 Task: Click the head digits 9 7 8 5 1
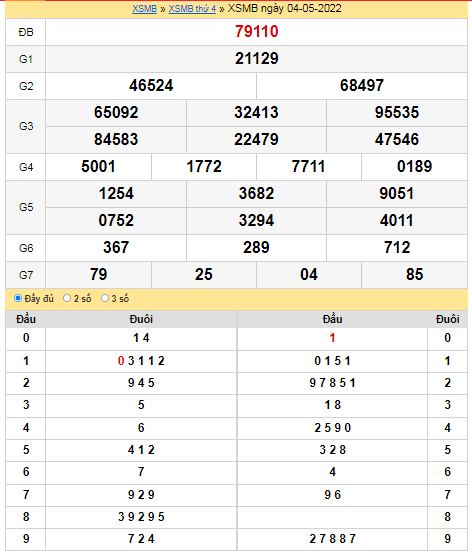click(332, 383)
